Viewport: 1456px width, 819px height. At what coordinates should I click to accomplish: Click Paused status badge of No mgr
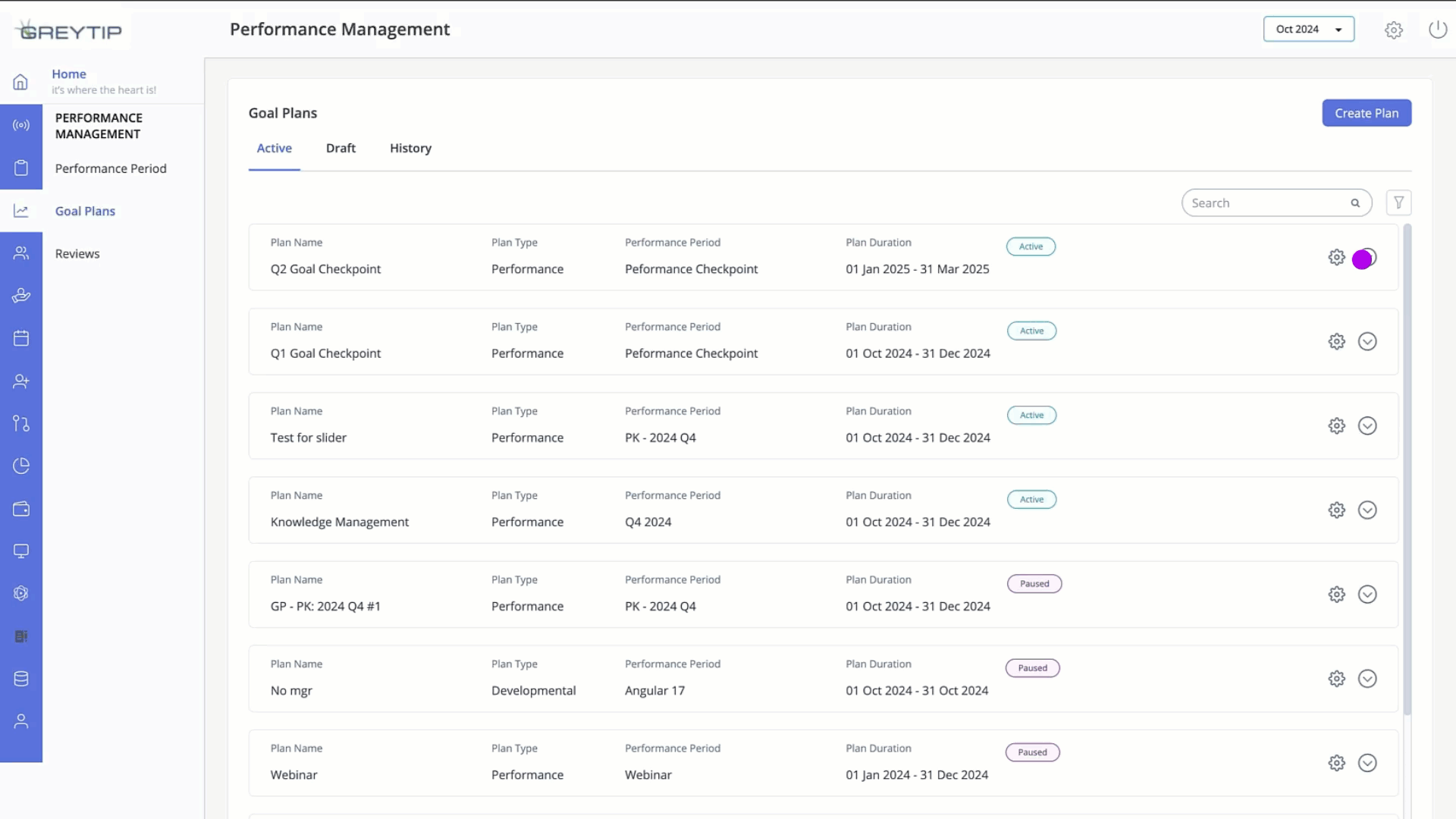[x=1033, y=668]
